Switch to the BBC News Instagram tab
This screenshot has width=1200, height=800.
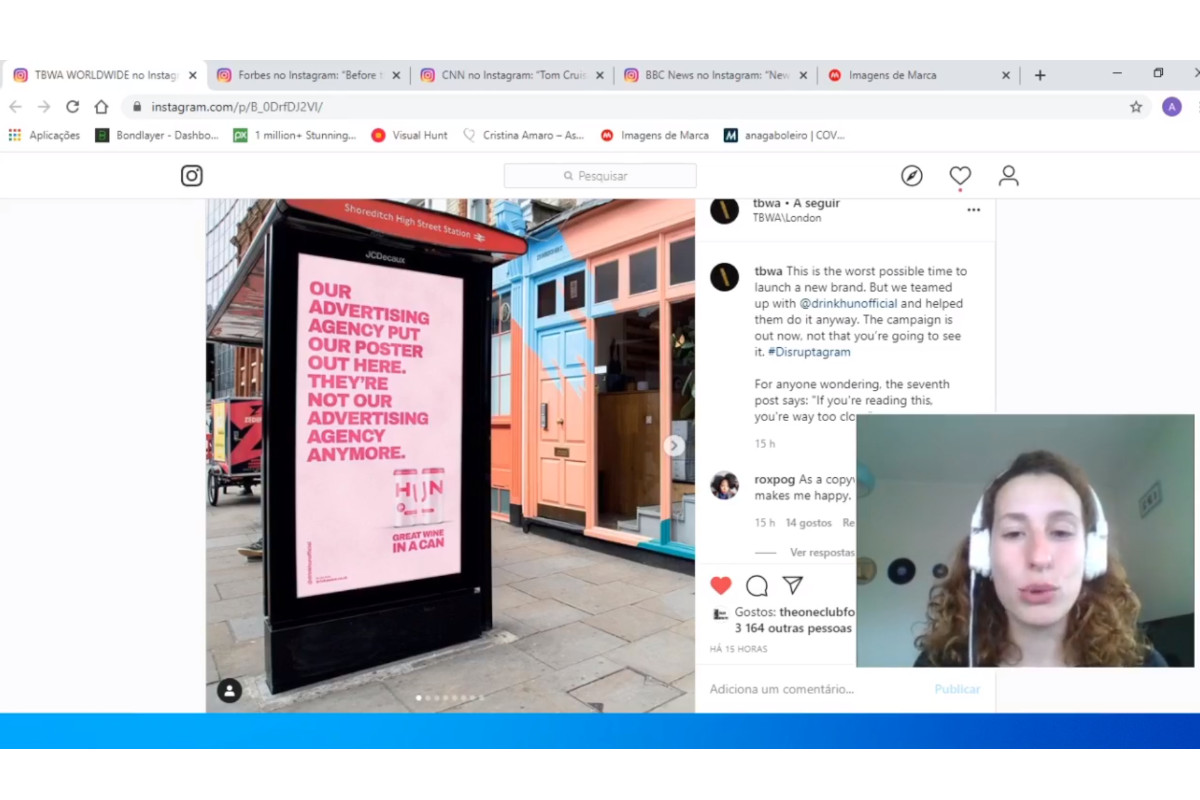click(x=714, y=75)
